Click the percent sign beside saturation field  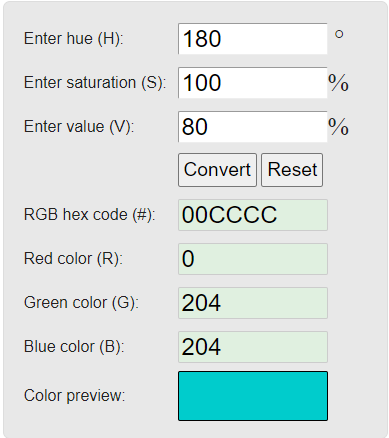click(338, 83)
